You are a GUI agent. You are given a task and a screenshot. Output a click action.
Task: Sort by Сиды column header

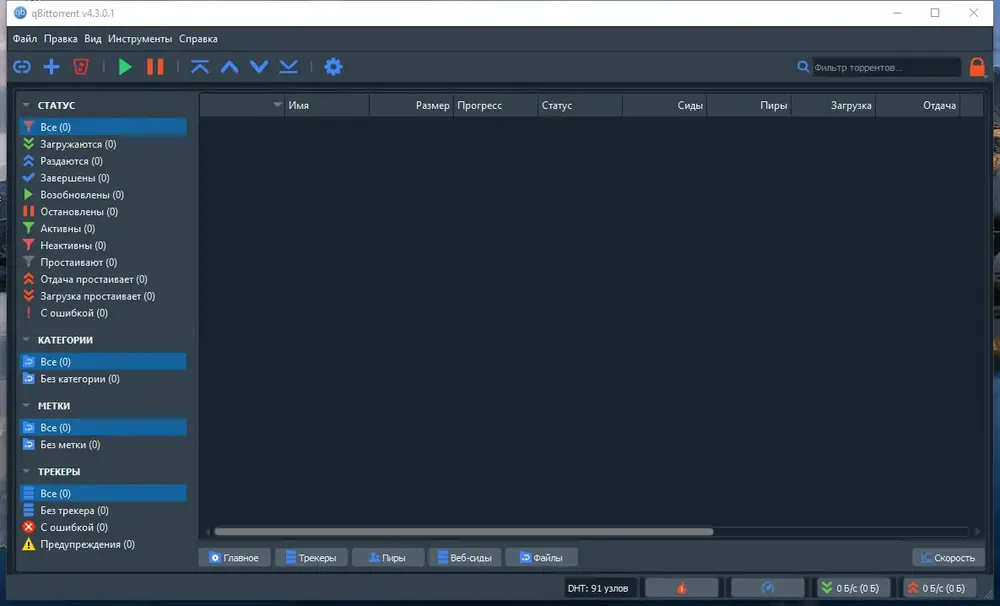(664, 105)
